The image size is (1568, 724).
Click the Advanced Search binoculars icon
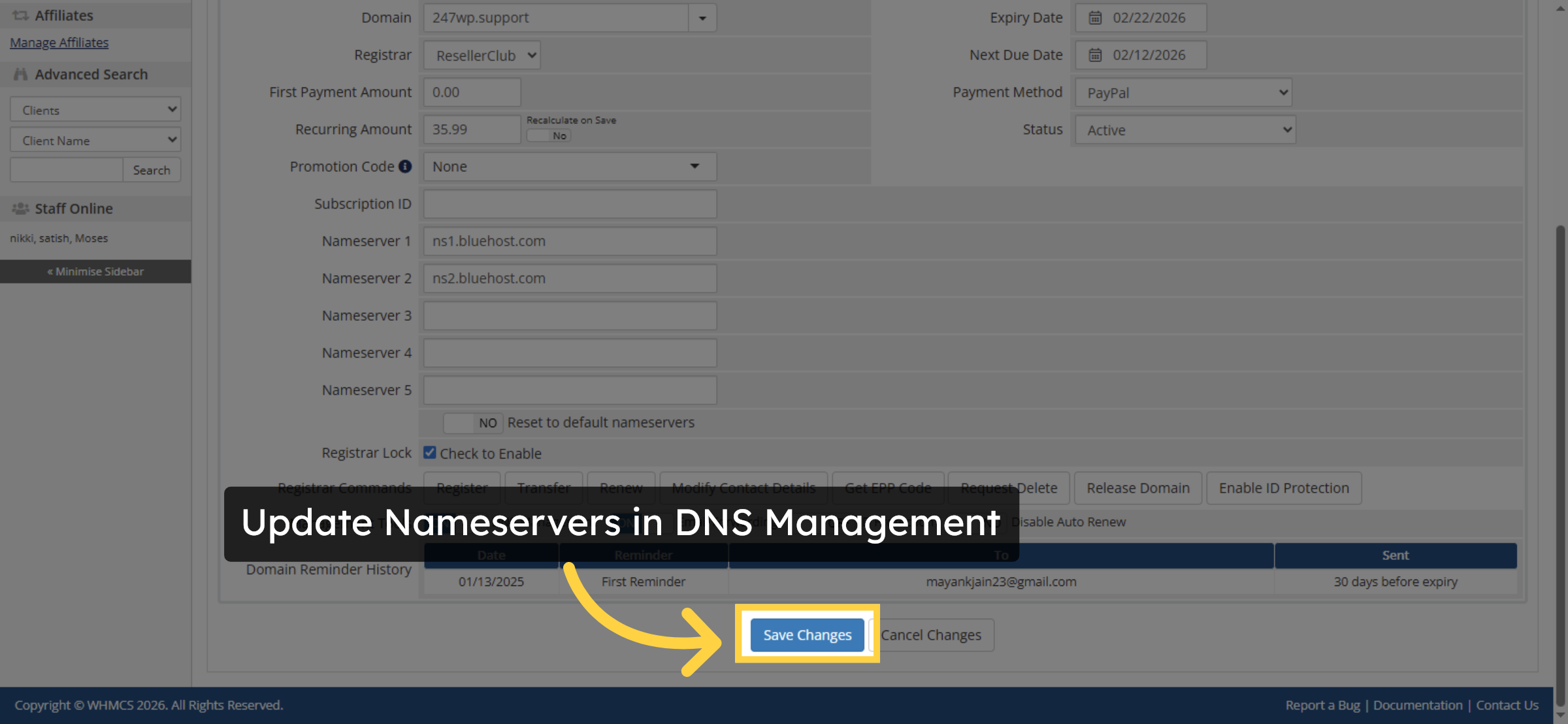20,74
